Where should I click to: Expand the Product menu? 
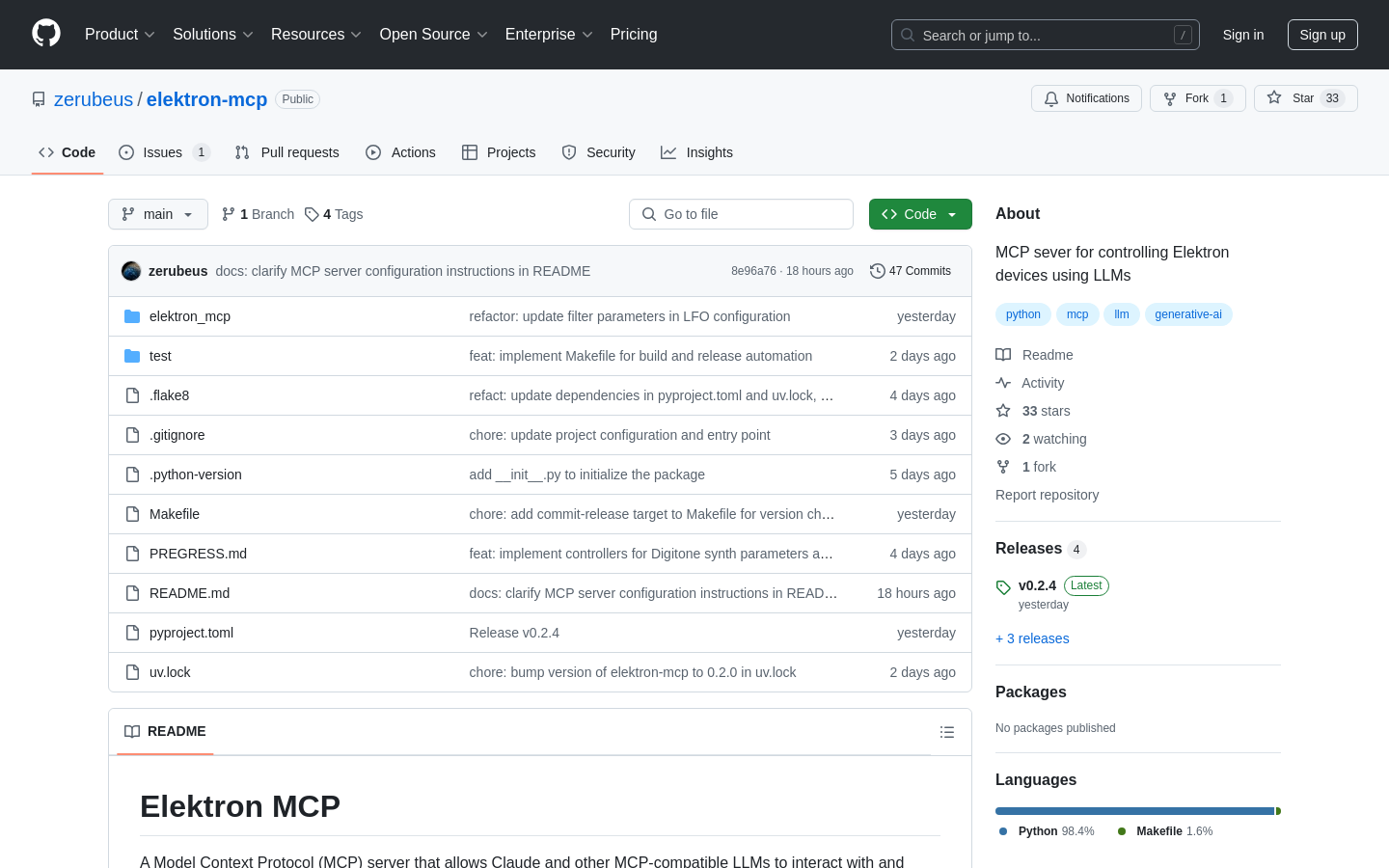120,35
